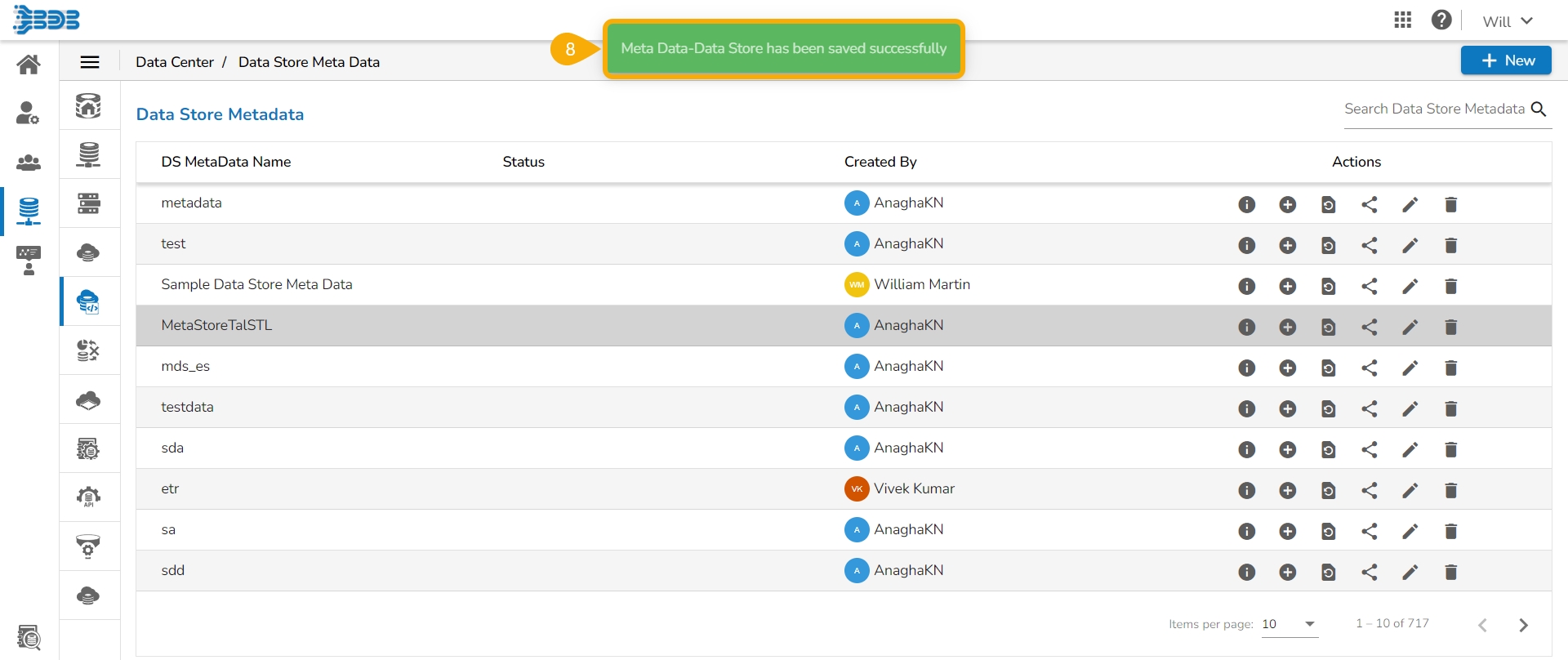Click the New button

(x=1506, y=60)
